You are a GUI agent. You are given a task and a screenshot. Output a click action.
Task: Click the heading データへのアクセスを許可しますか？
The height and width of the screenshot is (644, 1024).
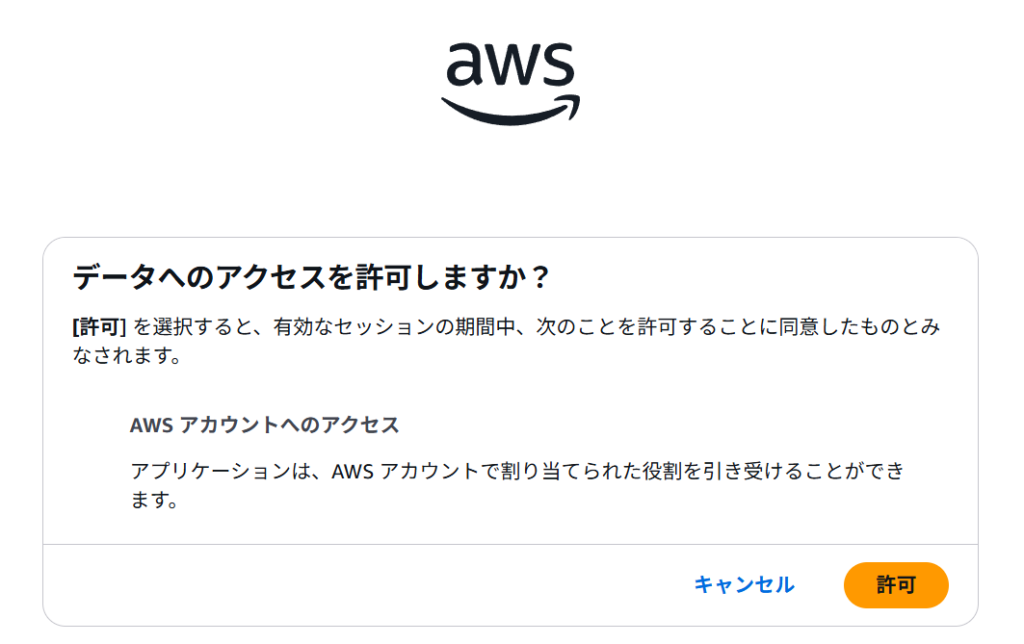[312, 277]
